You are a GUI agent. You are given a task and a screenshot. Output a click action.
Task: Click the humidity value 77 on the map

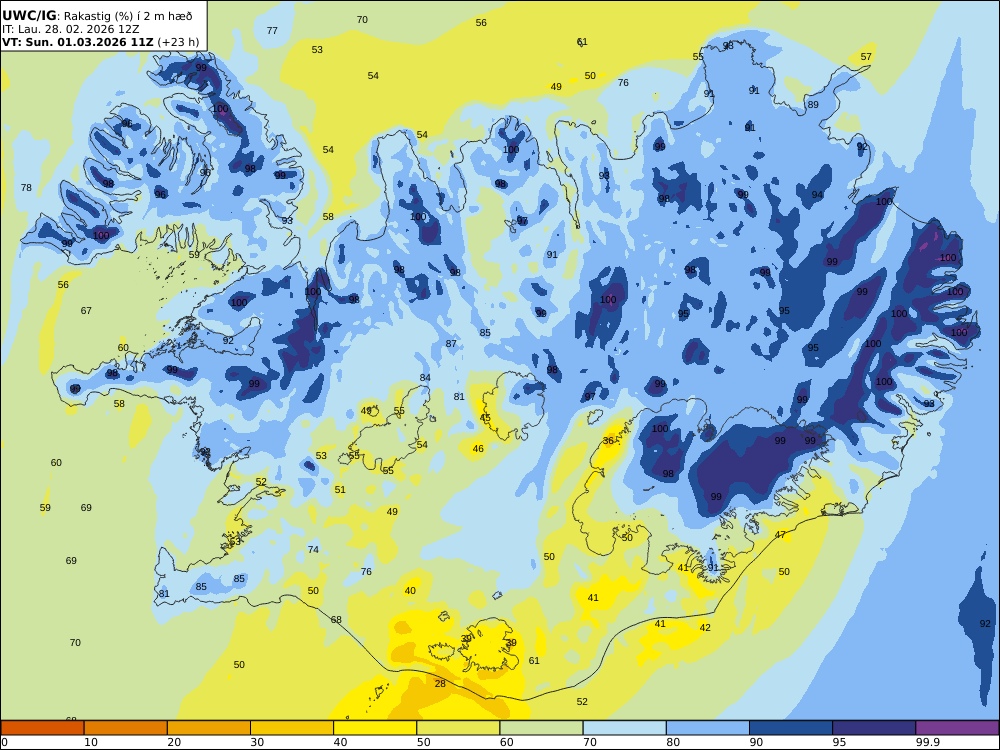(x=272, y=31)
